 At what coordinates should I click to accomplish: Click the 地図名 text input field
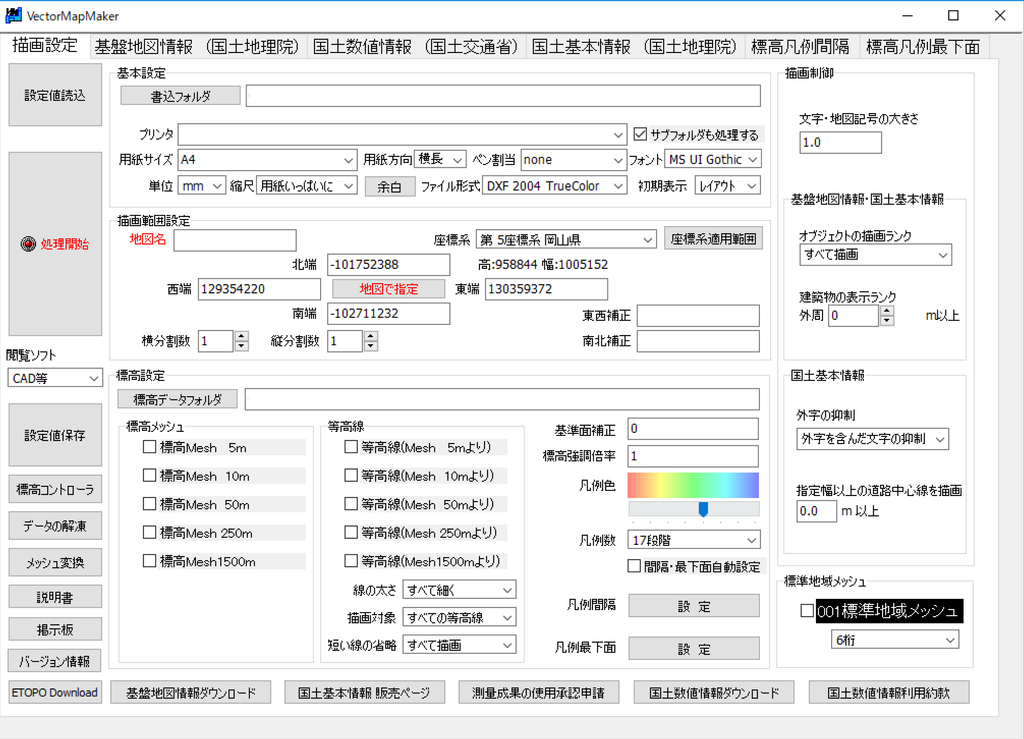click(x=235, y=240)
